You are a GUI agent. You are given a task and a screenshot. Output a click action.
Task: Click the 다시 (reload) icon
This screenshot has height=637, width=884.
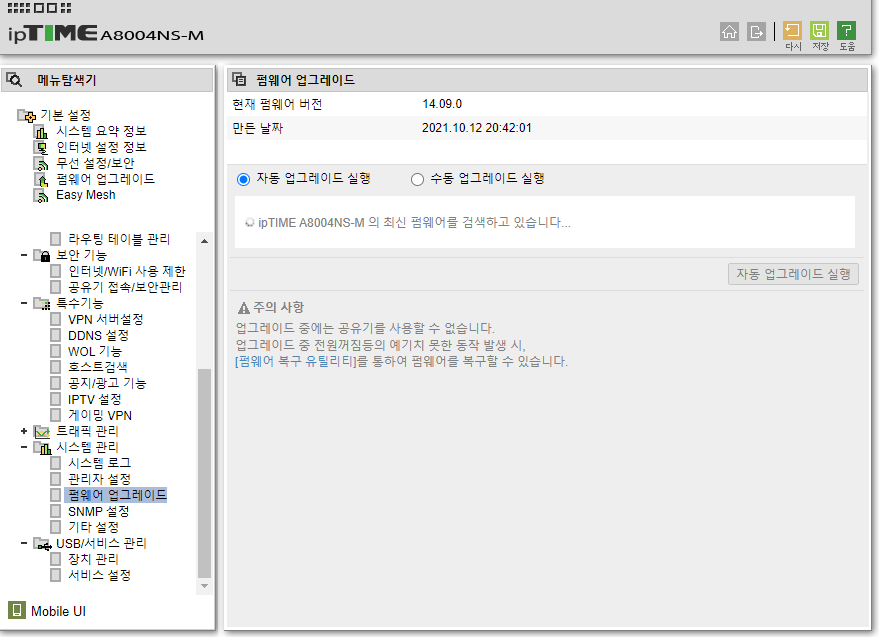click(x=792, y=31)
